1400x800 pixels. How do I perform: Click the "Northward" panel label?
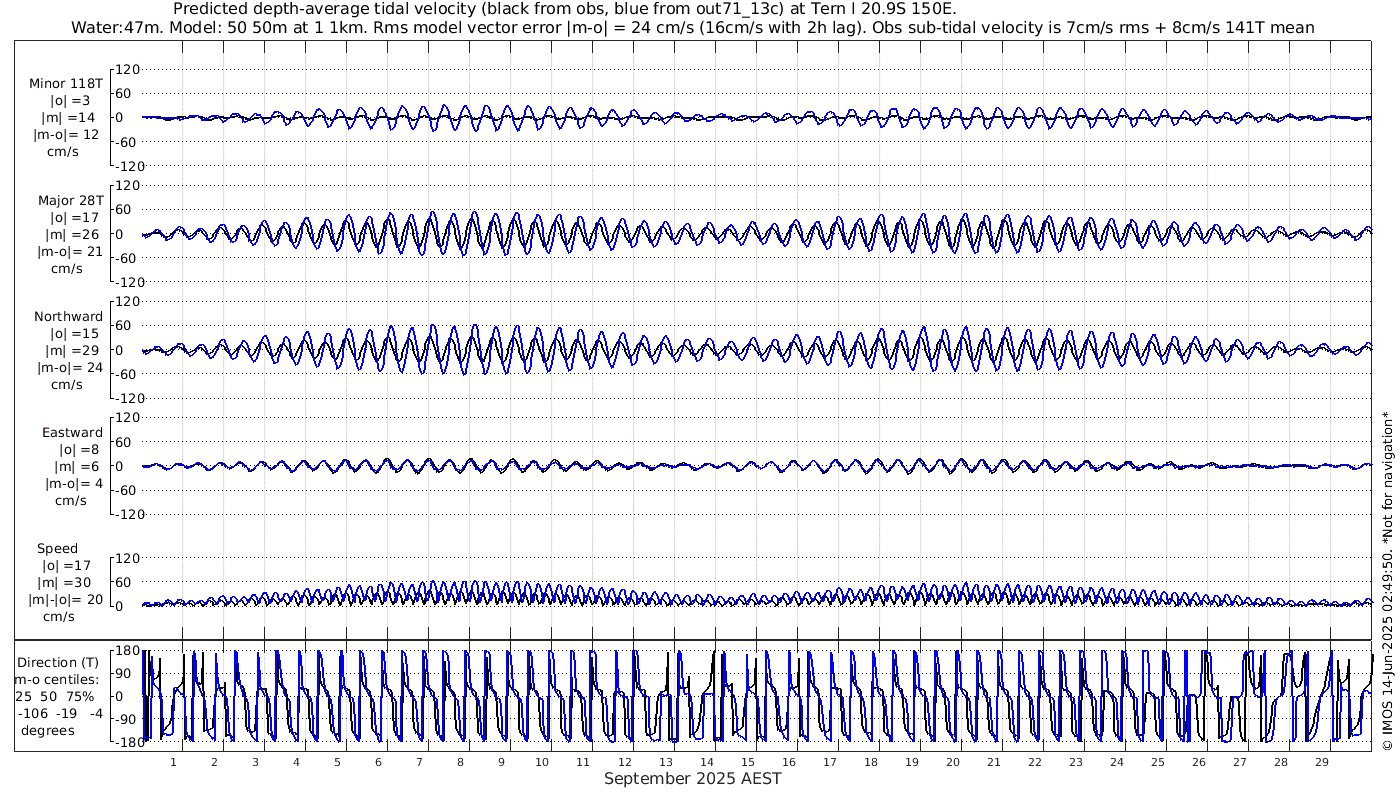point(68,317)
